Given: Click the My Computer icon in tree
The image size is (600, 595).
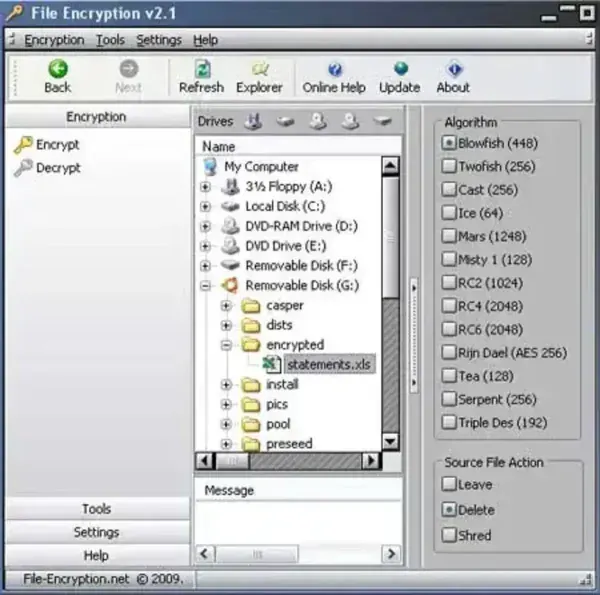Looking at the screenshot, I should (210, 167).
